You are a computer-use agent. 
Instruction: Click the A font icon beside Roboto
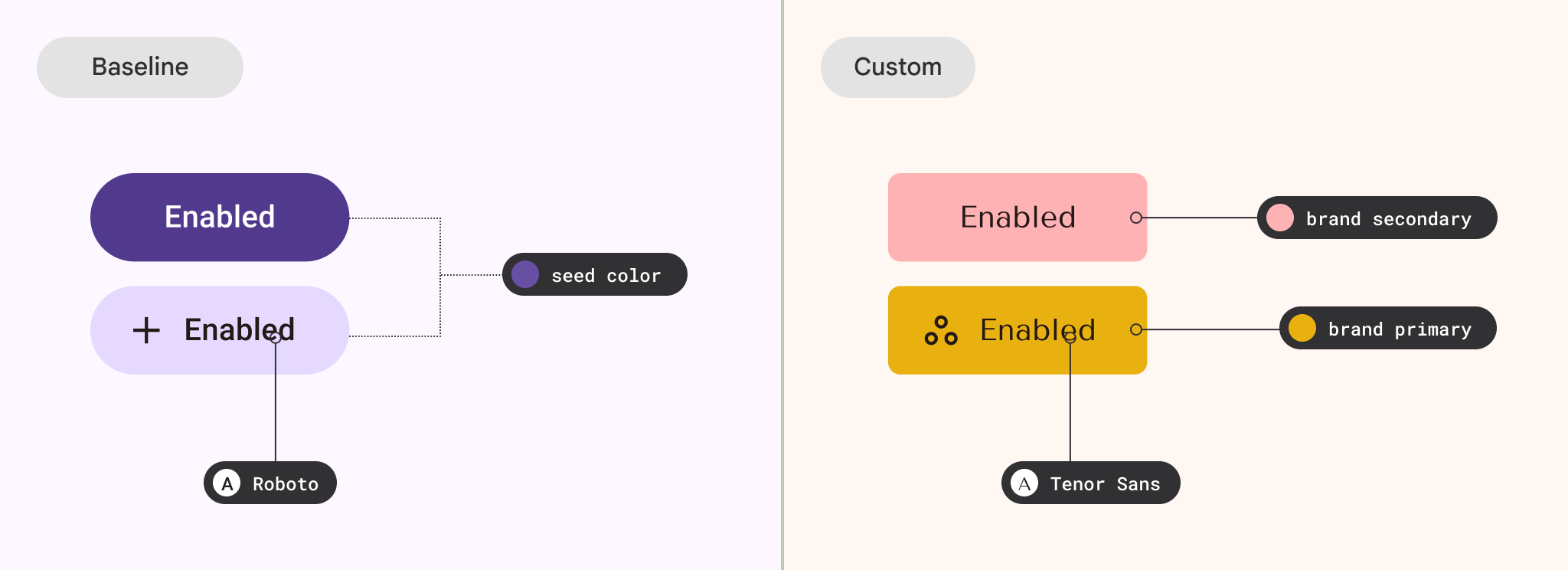[x=227, y=483]
